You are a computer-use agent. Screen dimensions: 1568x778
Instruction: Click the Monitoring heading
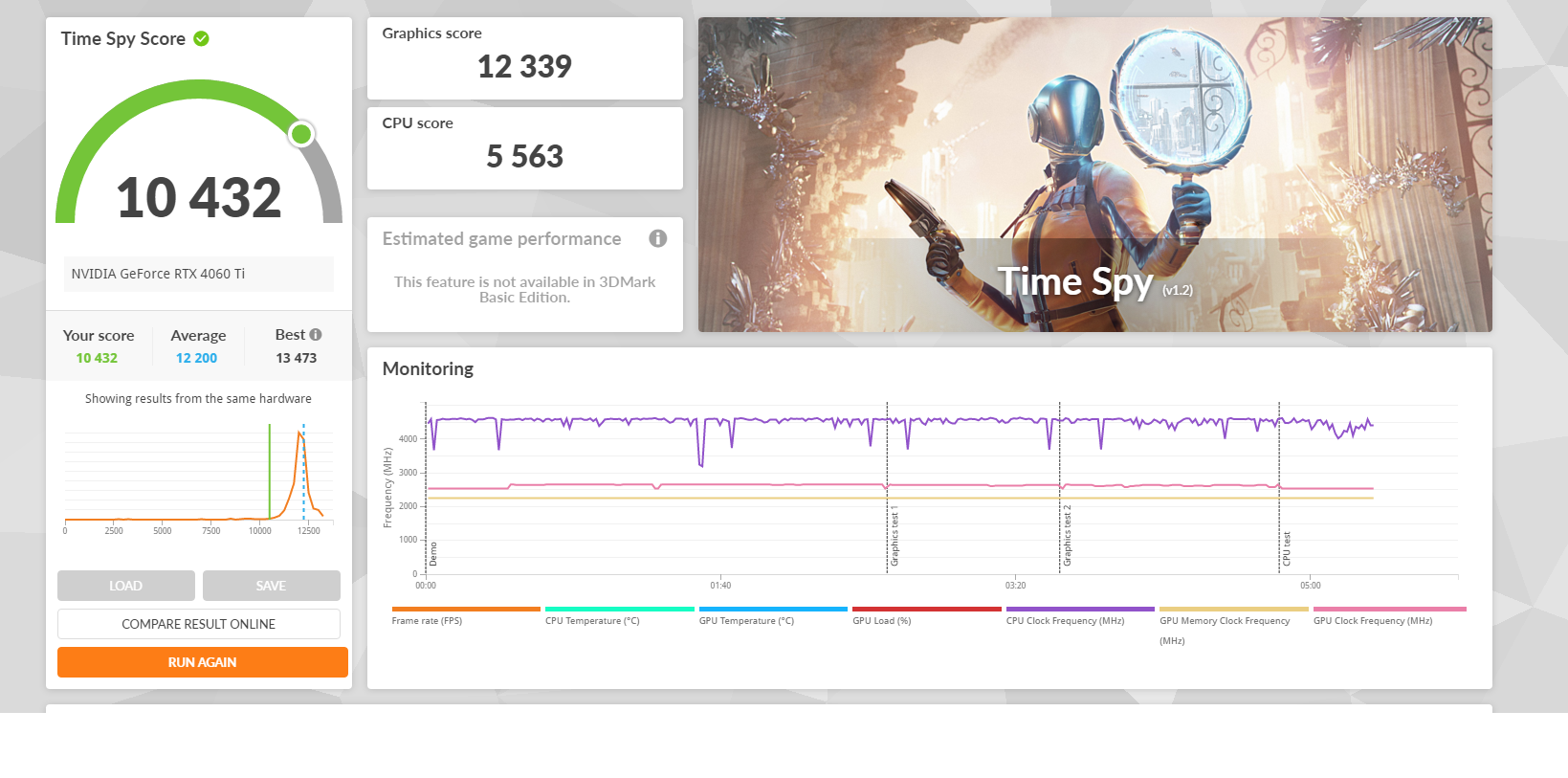pos(428,368)
